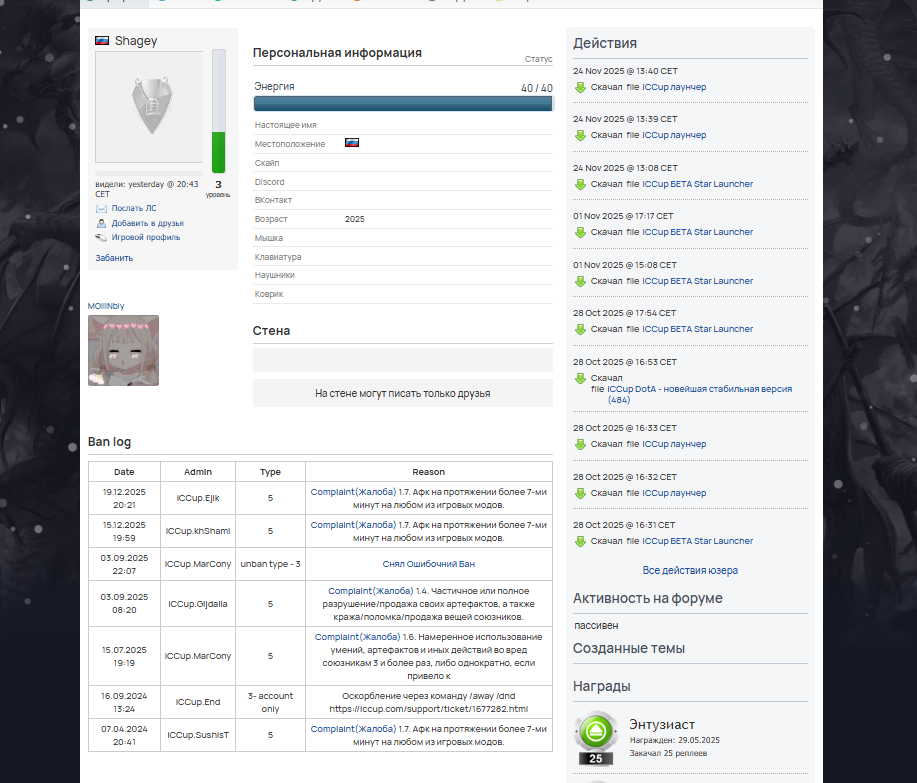Viewport: 917px width, 783px height.
Task: Click the пассивен forum activity text
Action: (596, 626)
